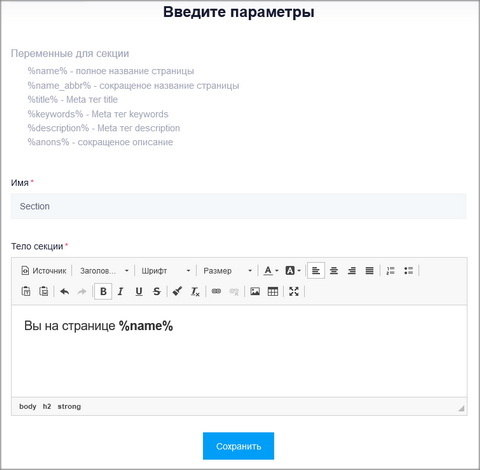Open the text color picker
This screenshot has height=470, width=480.
coord(271,271)
